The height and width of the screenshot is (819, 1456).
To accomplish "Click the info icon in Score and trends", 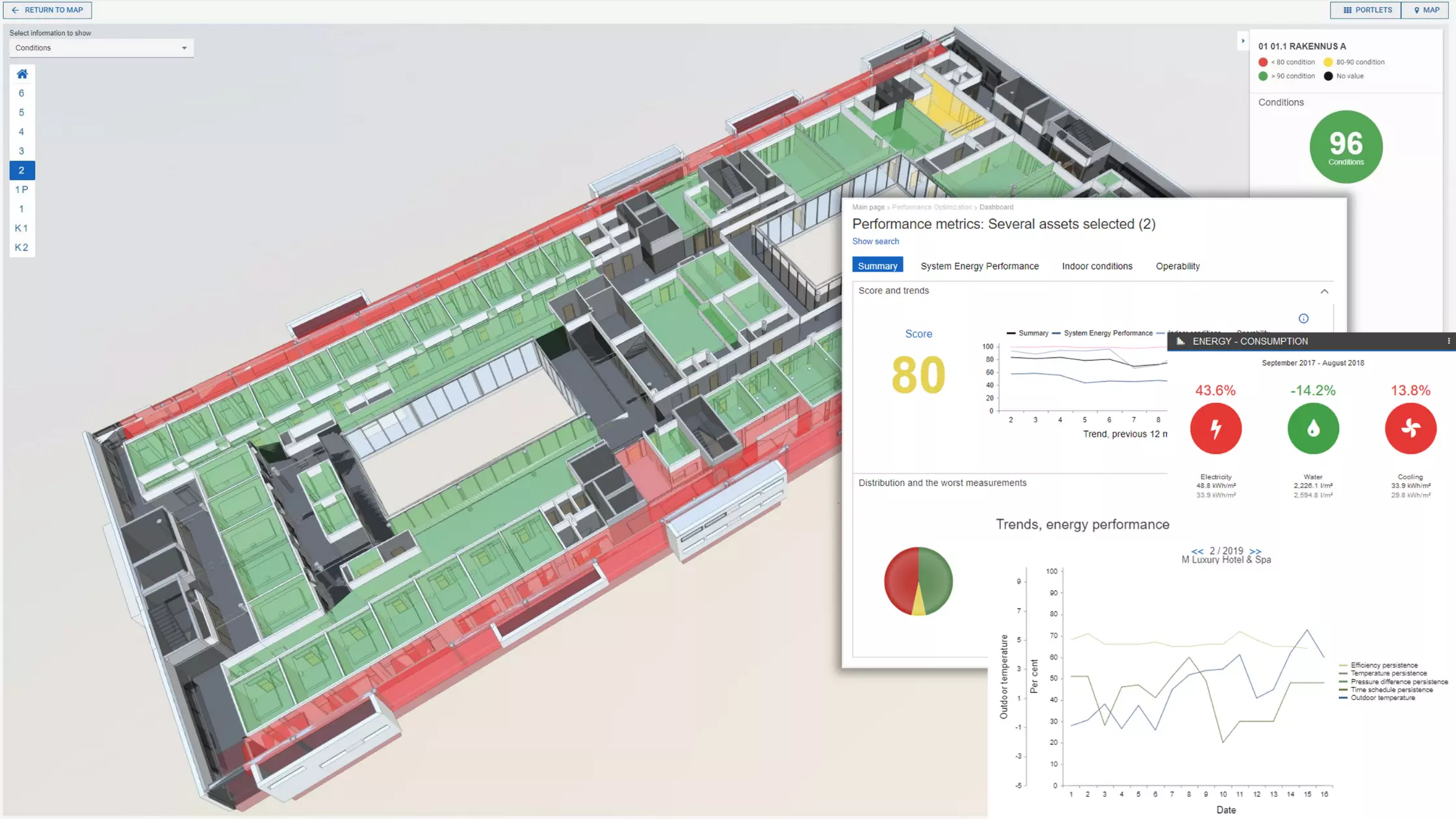I will (x=1303, y=318).
